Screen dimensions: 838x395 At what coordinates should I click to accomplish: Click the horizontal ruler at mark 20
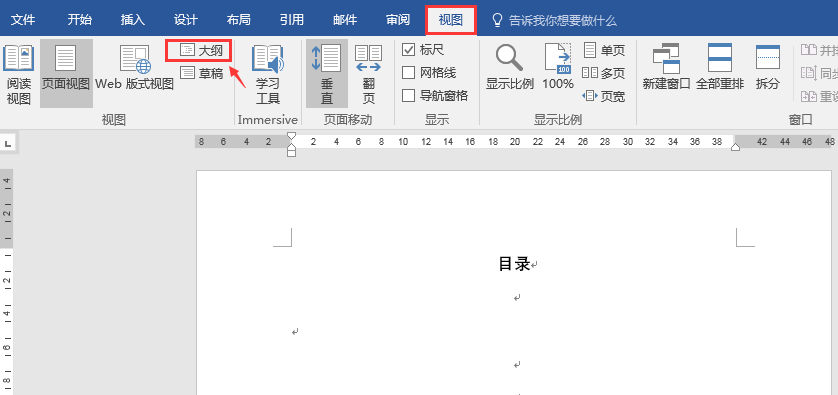pyautogui.click(x=515, y=142)
